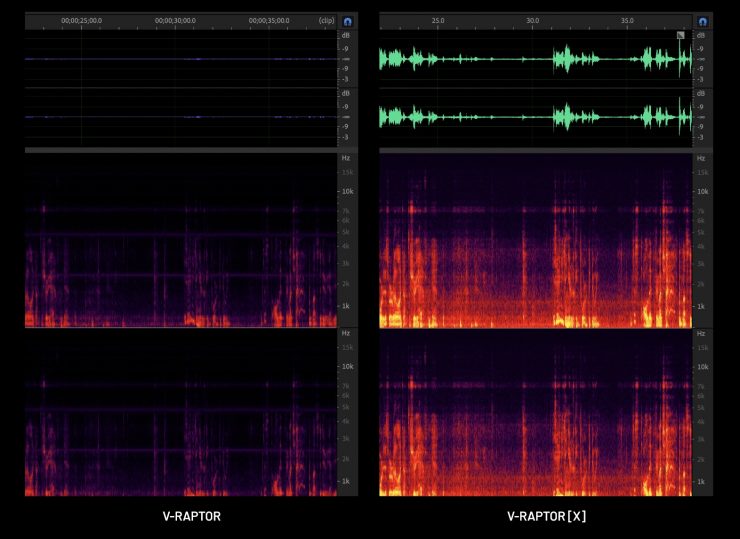The height and width of the screenshot is (539, 740).
Task: Click the divider bar between left waveform and spectrogram
Action: click(180, 150)
